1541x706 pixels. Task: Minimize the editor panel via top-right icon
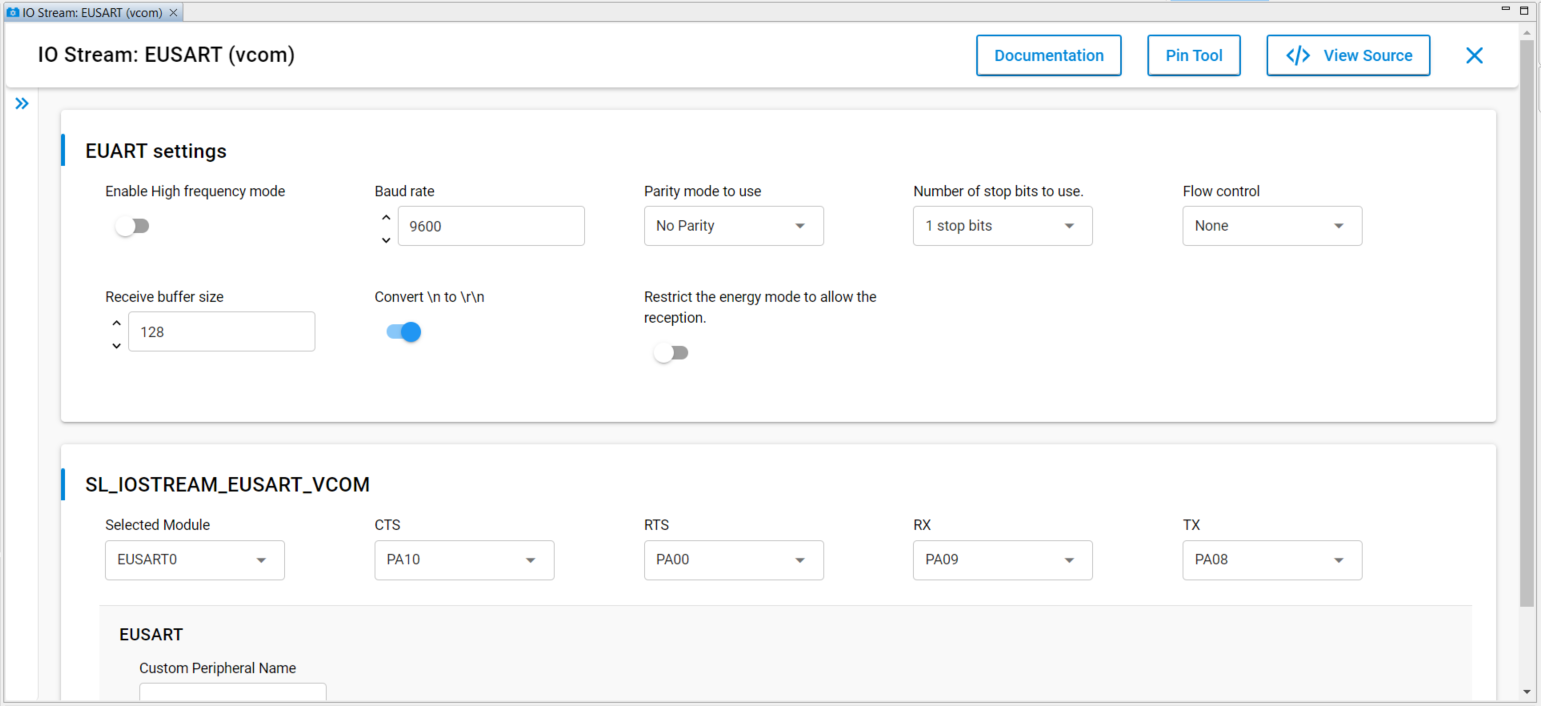(x=1506, y=10)
